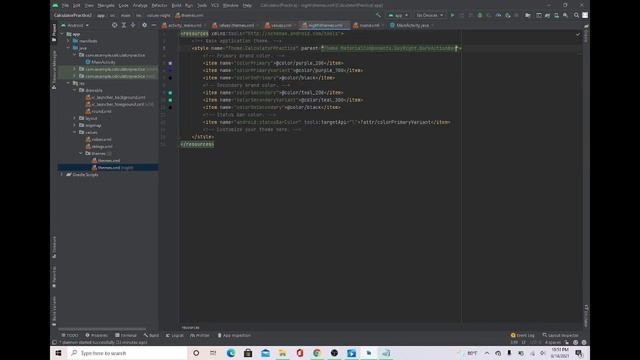Click the Debug app bug icon

pos(480,15)
